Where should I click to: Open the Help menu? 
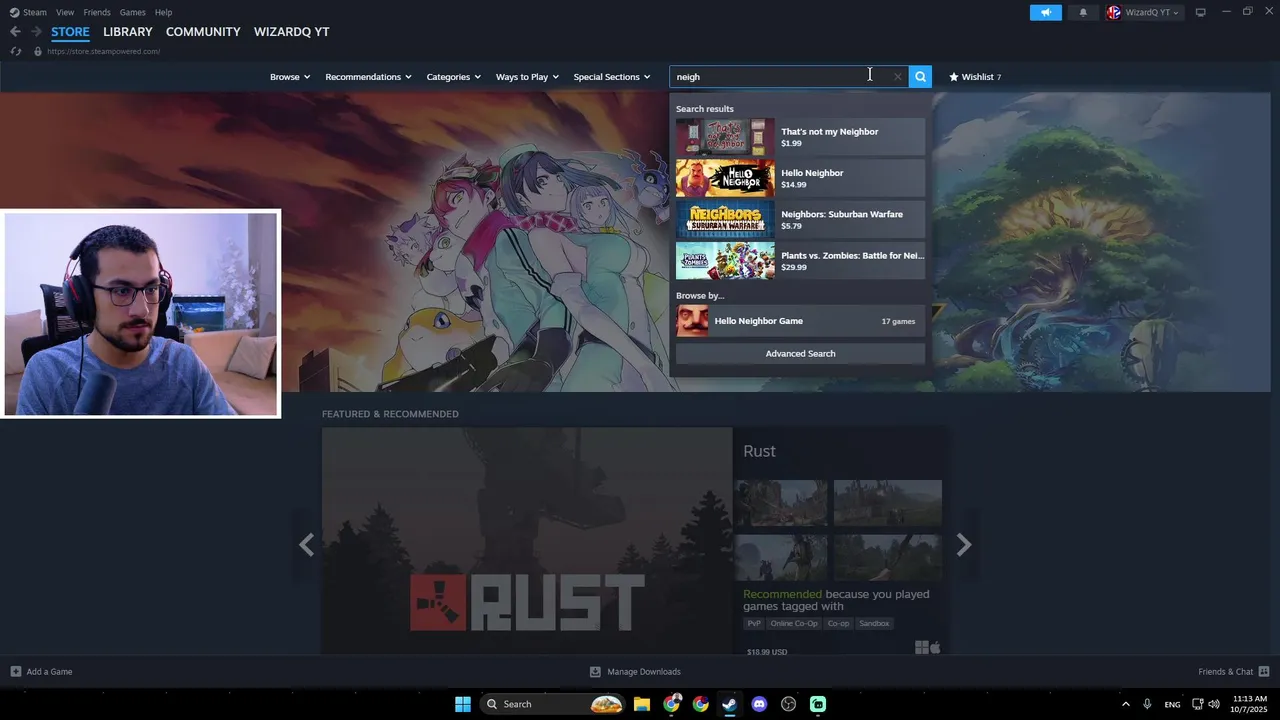coord(163,12)
